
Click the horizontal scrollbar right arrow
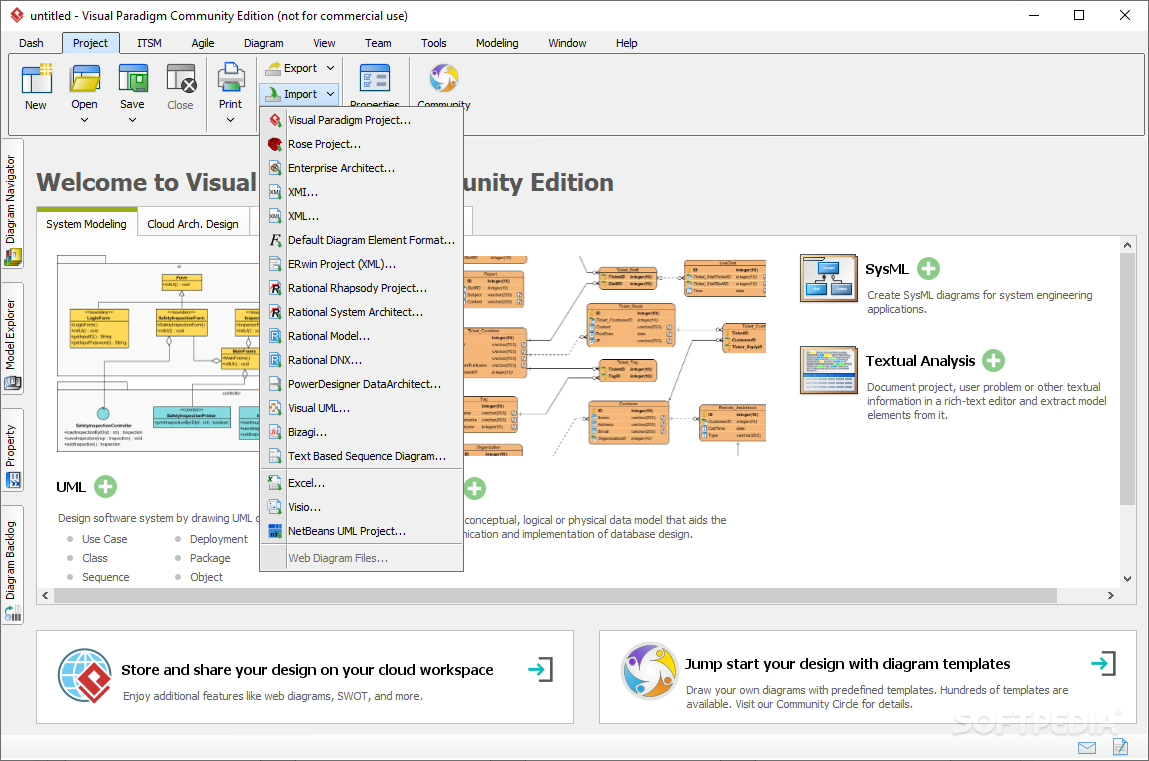tap(1111, 595)
